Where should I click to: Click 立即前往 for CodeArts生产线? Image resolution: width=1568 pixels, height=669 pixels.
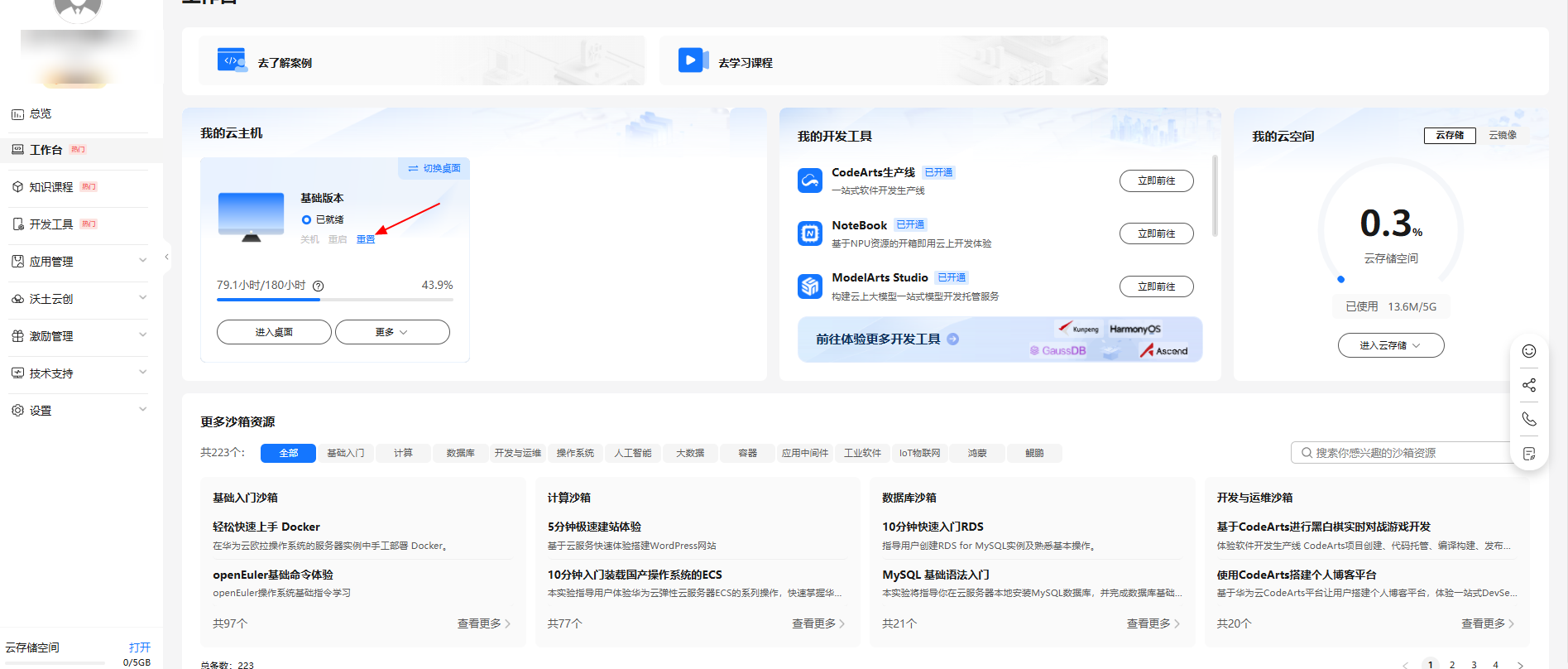pyautogui.click(x=1157, y=180)
